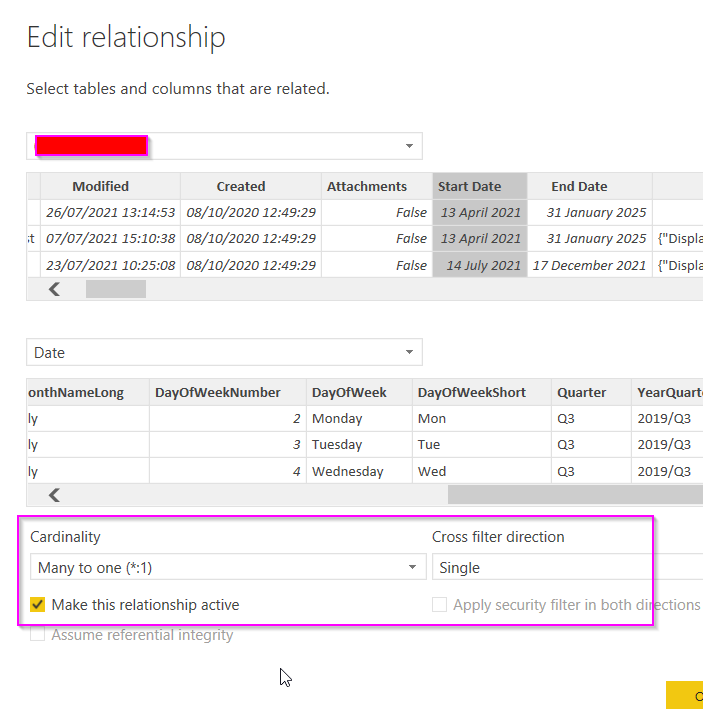The width and height of the screenshot is (703, 713).
Task: Select the Created column header
Action: click(251, 186)
